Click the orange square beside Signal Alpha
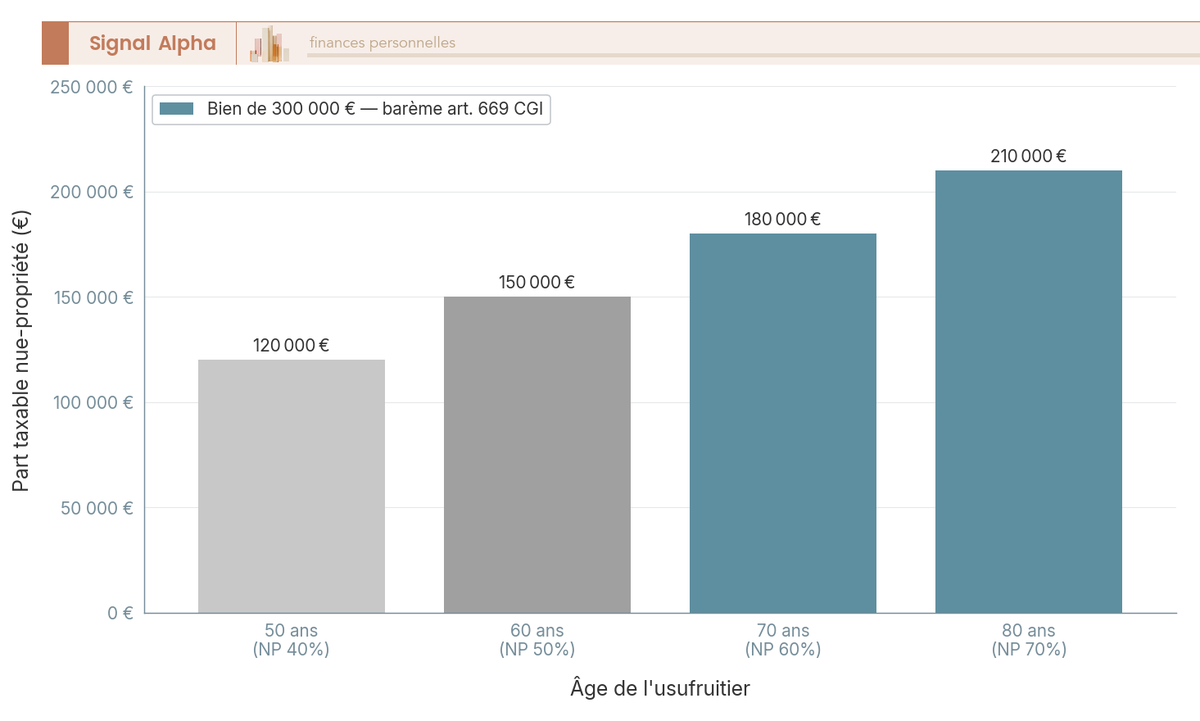This screenshot has height=721, width=1200. point(55,43)
